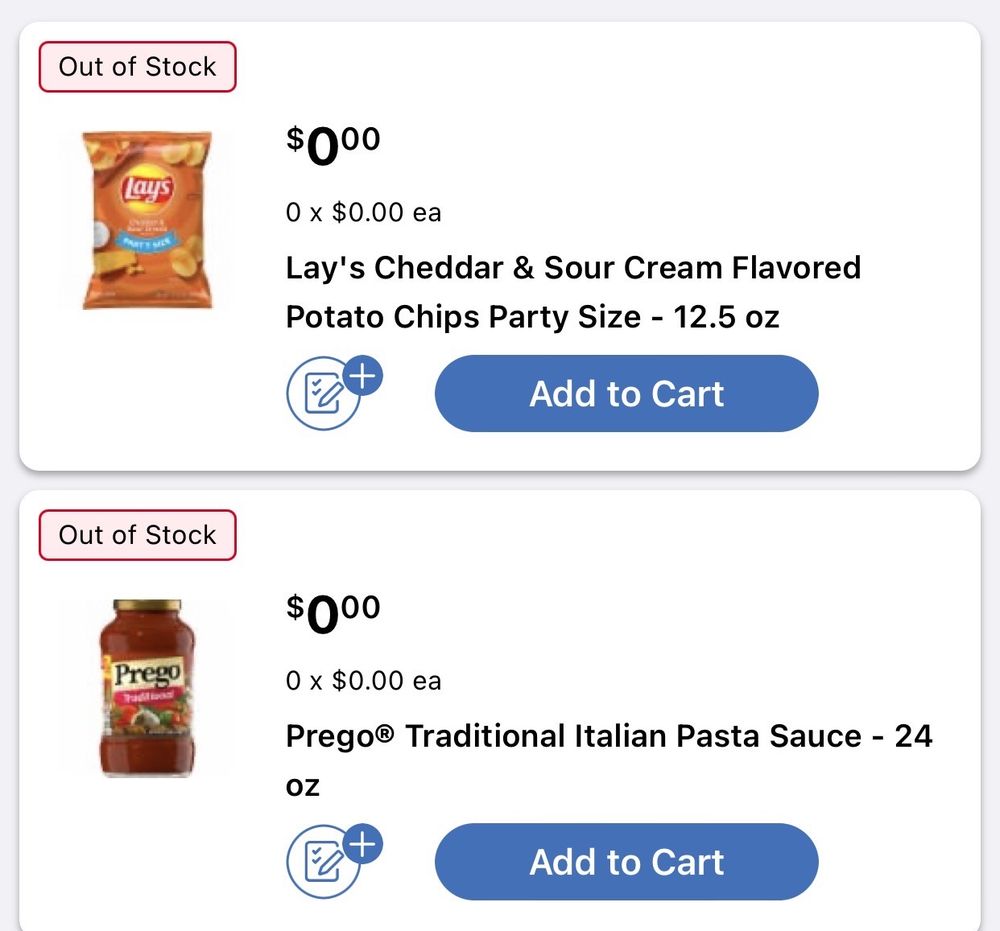Add Lay's Cheddar chips to cart
This screenshot has height=931, width=1000.
pyautogui.click(x=626, y=394)
